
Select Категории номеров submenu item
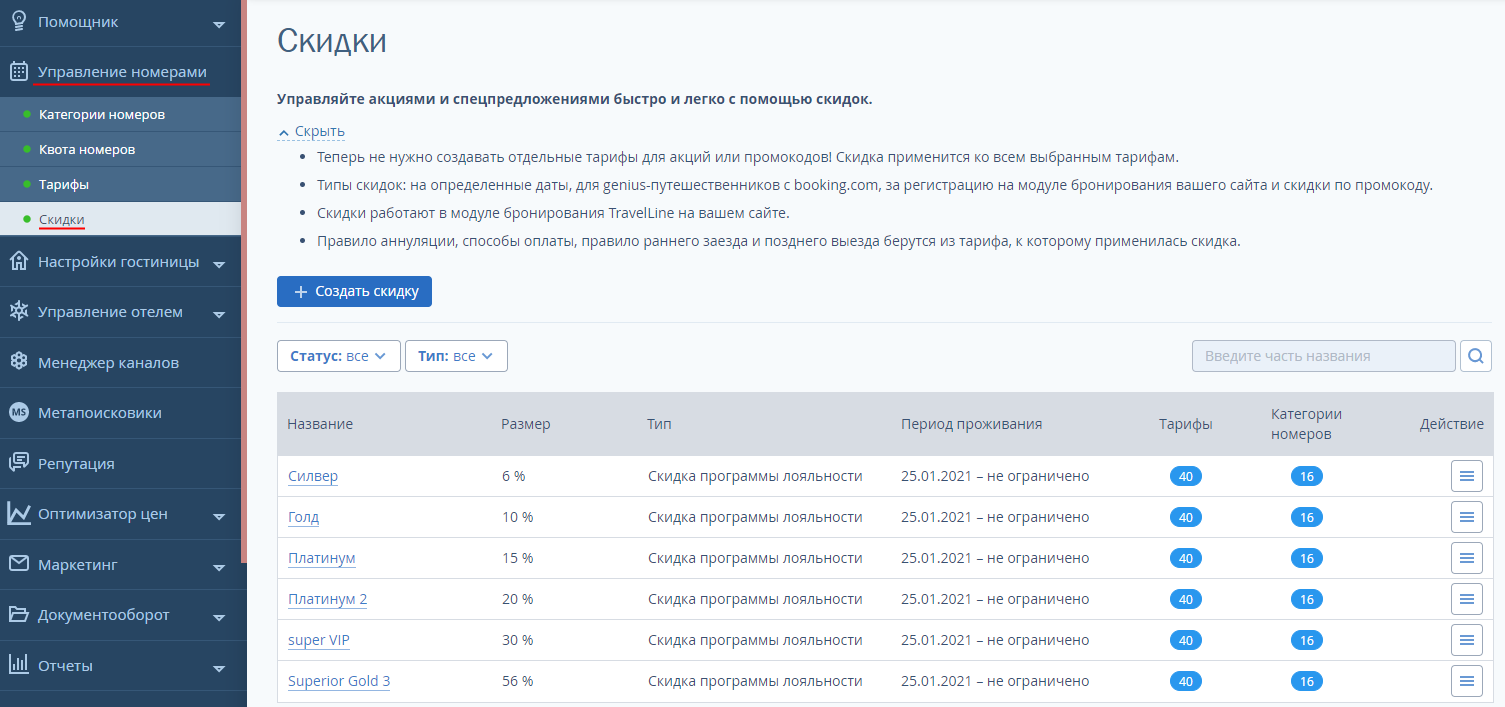tap(102, 114)
